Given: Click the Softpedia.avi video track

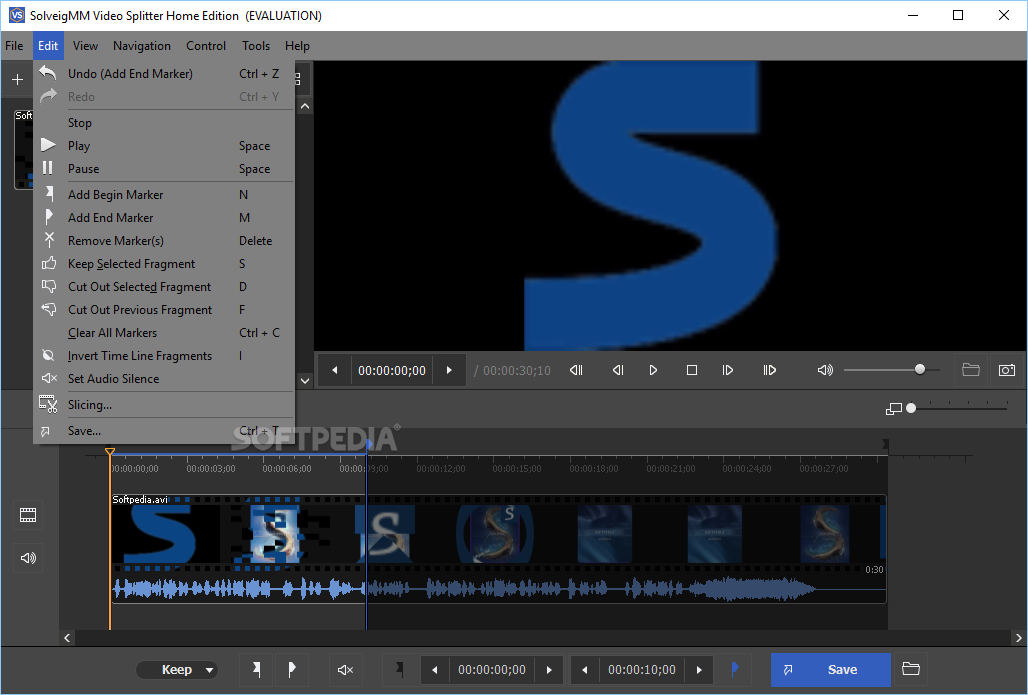Looking at the screenshot, I should (x=498, y=533).
